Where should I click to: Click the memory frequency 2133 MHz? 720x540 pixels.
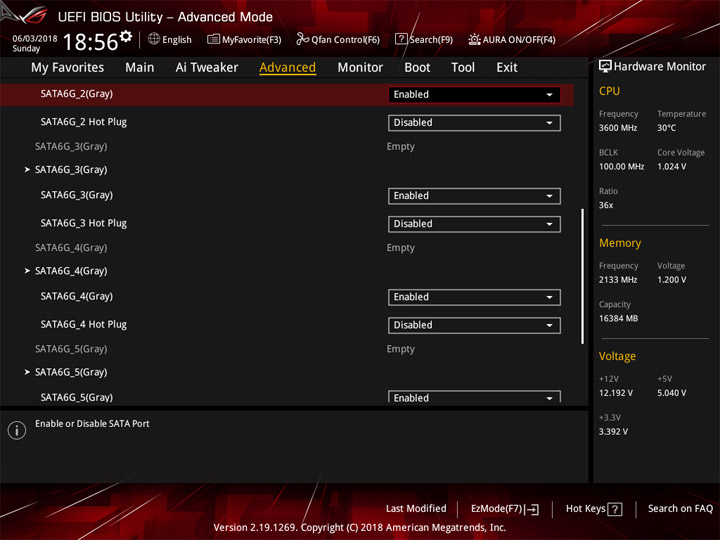618,280
